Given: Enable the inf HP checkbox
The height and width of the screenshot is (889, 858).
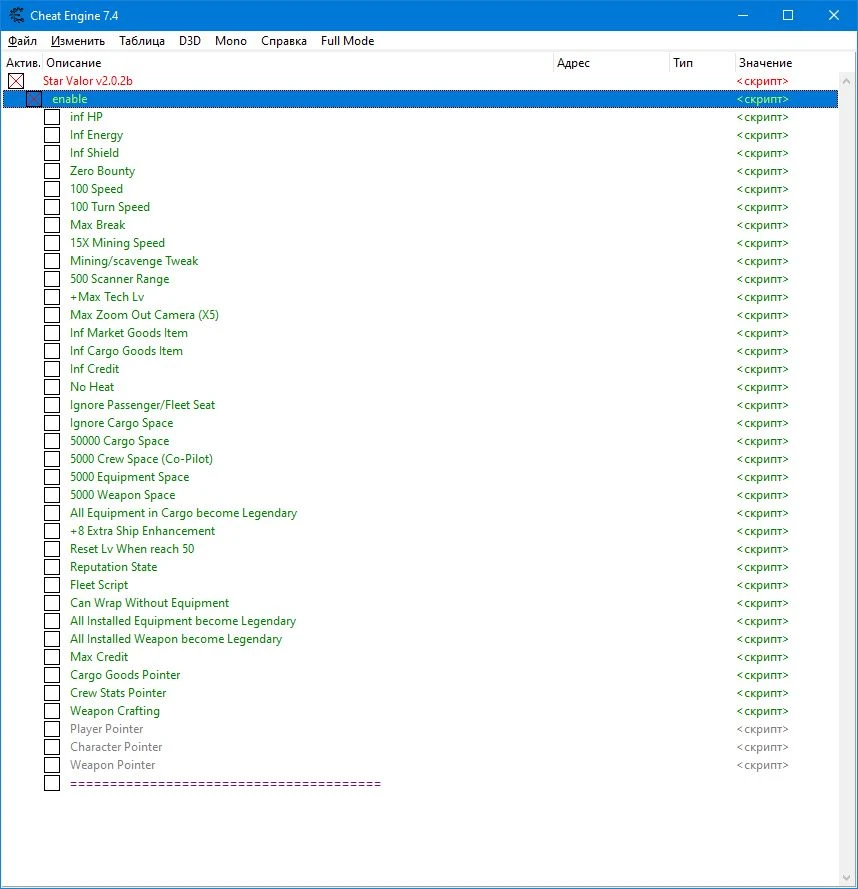Looking at the screenshot, I should [x=52, y=117].
